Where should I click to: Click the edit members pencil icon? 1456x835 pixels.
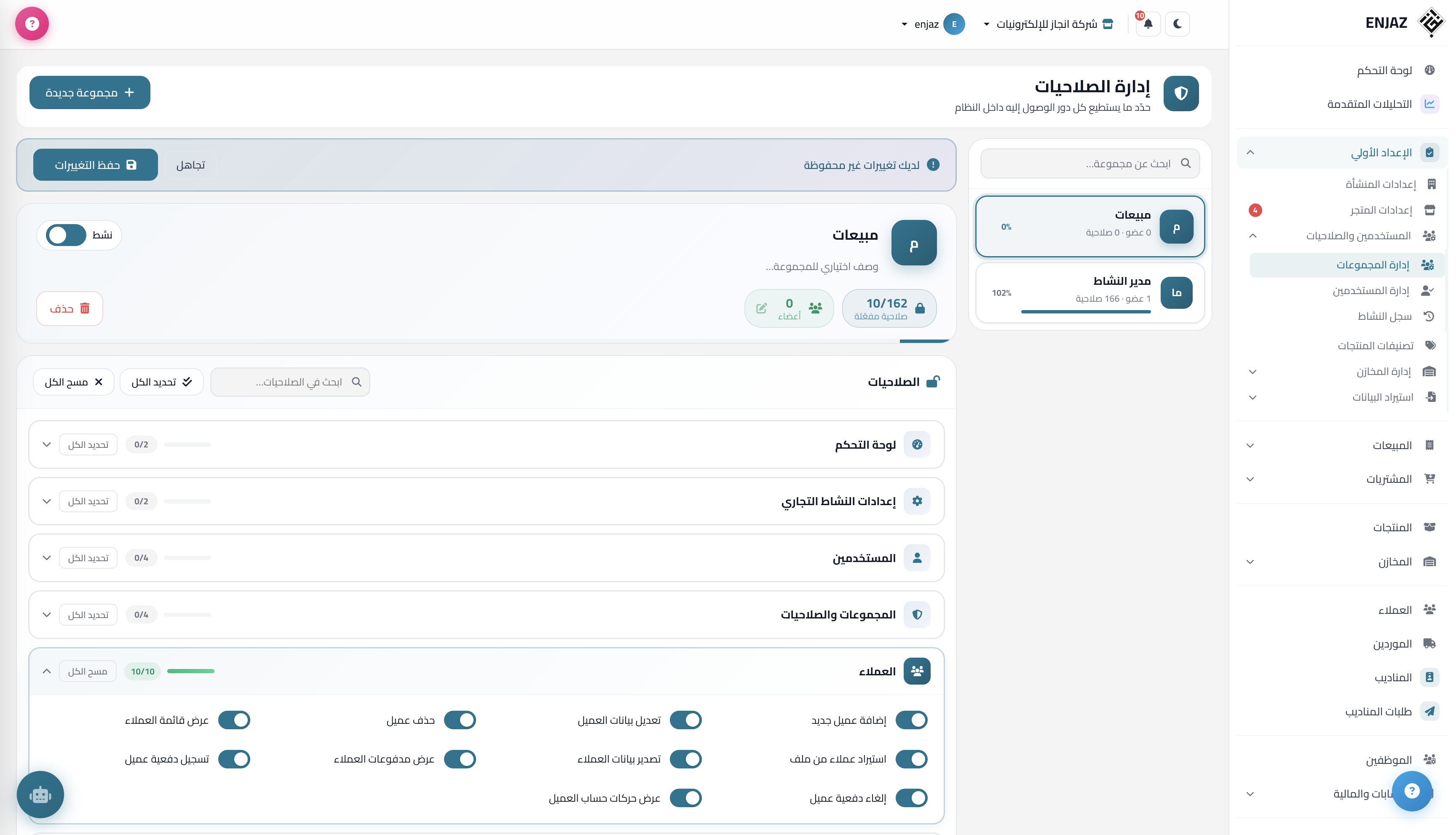pyautogui.click(x=762, y=308)
